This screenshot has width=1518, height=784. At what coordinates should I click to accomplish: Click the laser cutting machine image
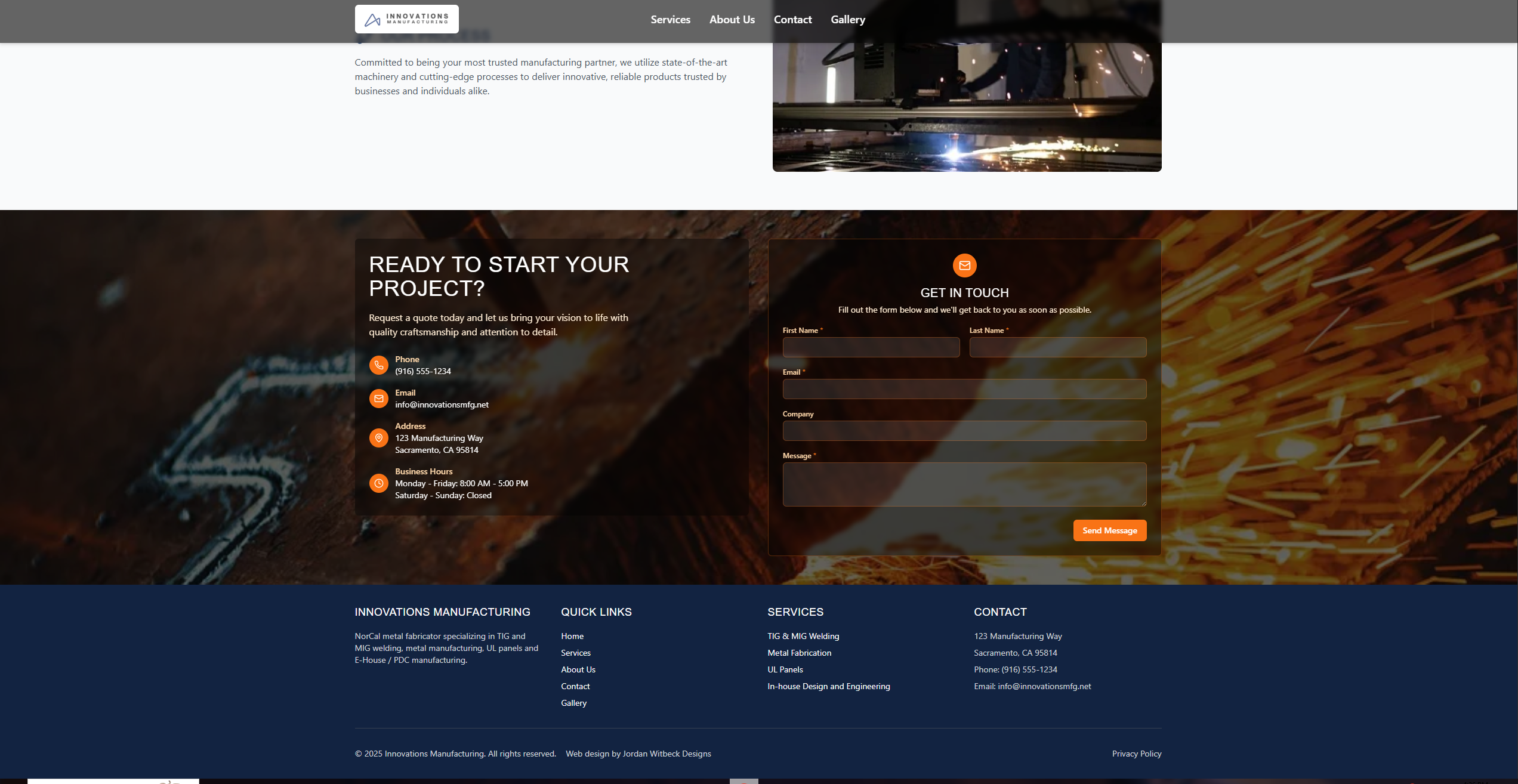click(967, 107)
